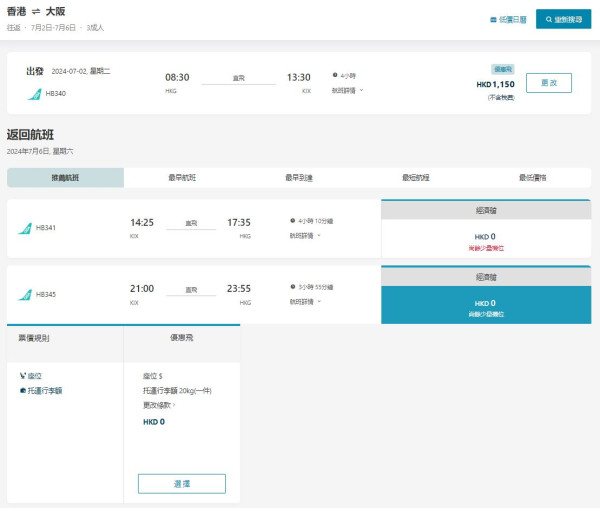600x508 pixels.
Task: Click HB341 departure time 14:25
Action: [142, 223]
